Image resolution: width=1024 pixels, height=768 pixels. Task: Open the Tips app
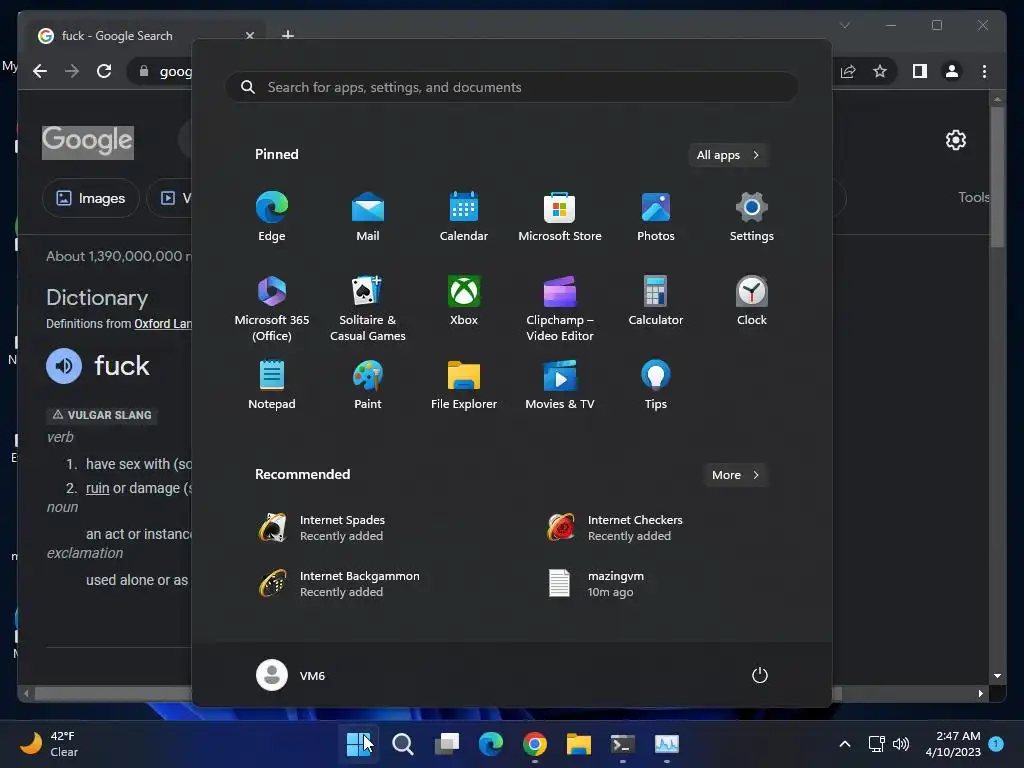[656, 385]
